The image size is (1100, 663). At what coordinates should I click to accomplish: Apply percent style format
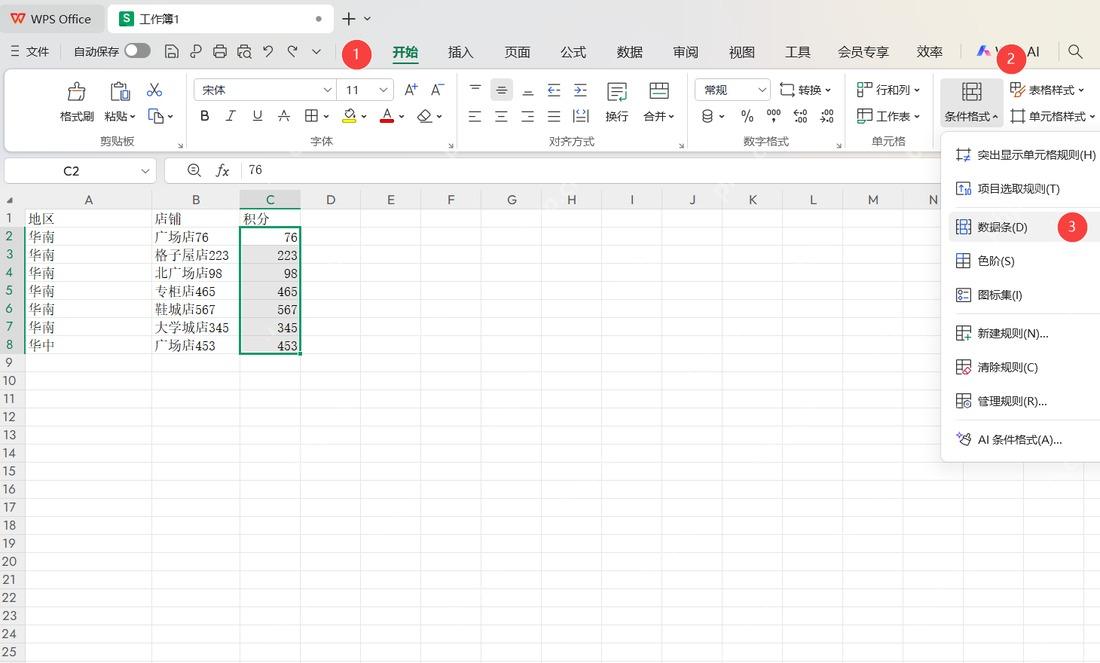747,116
